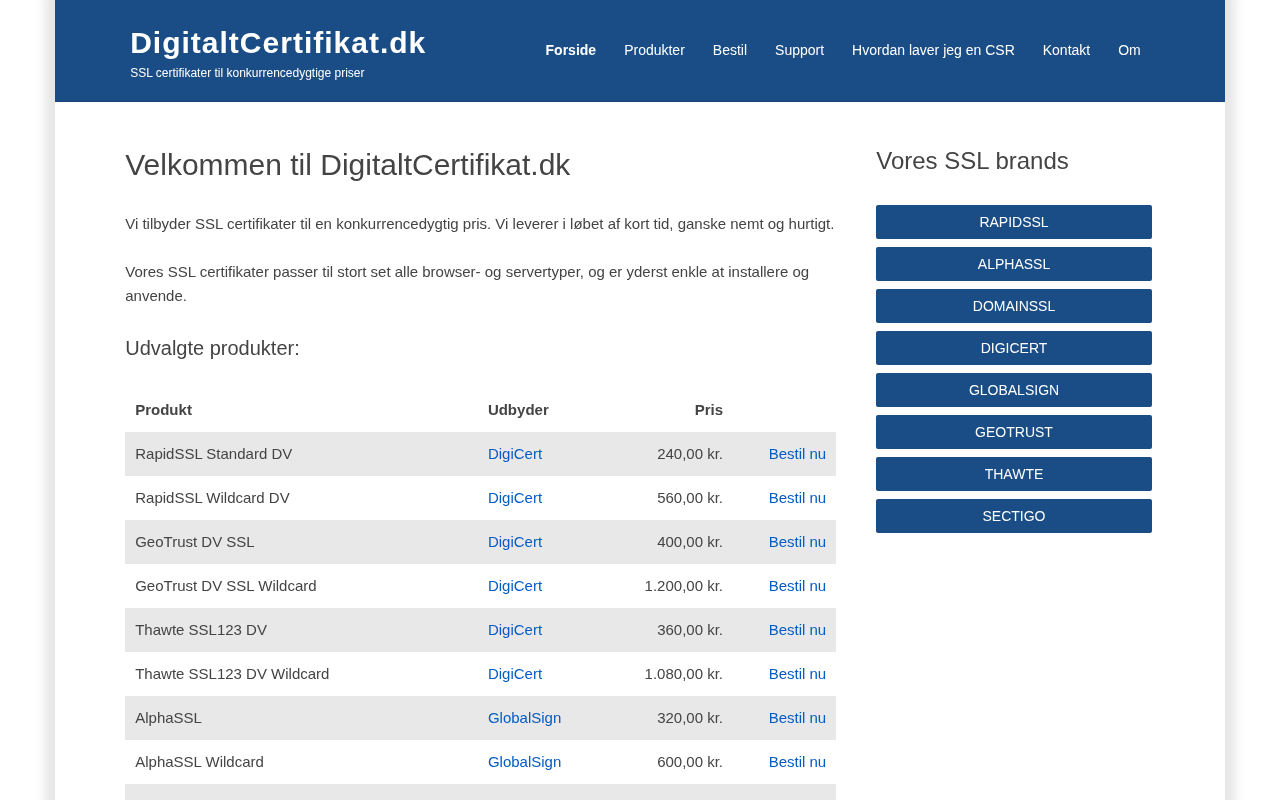Order RapidSSL Standard DV via Bestil nu

pos(796,454)
